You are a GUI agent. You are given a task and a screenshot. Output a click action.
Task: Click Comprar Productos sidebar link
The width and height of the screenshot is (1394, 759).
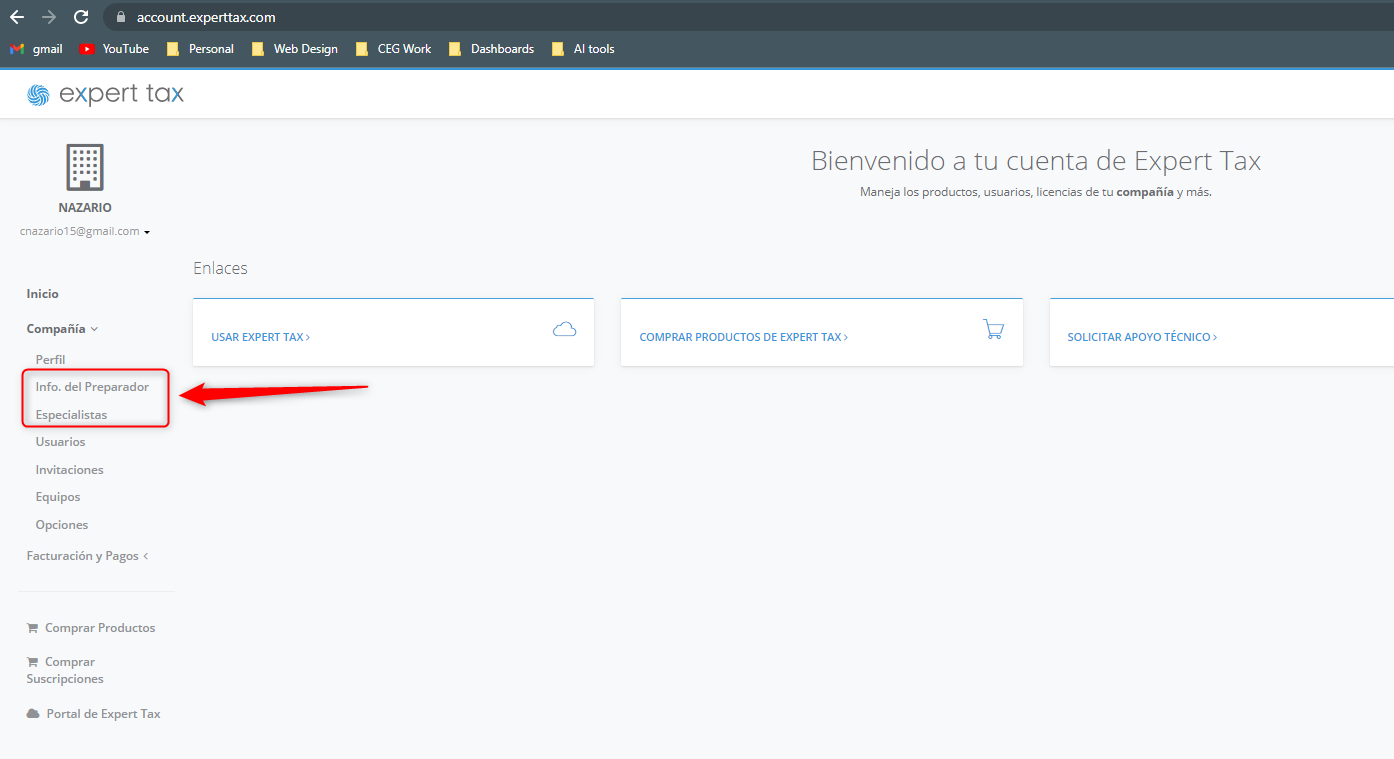[100, 628]
